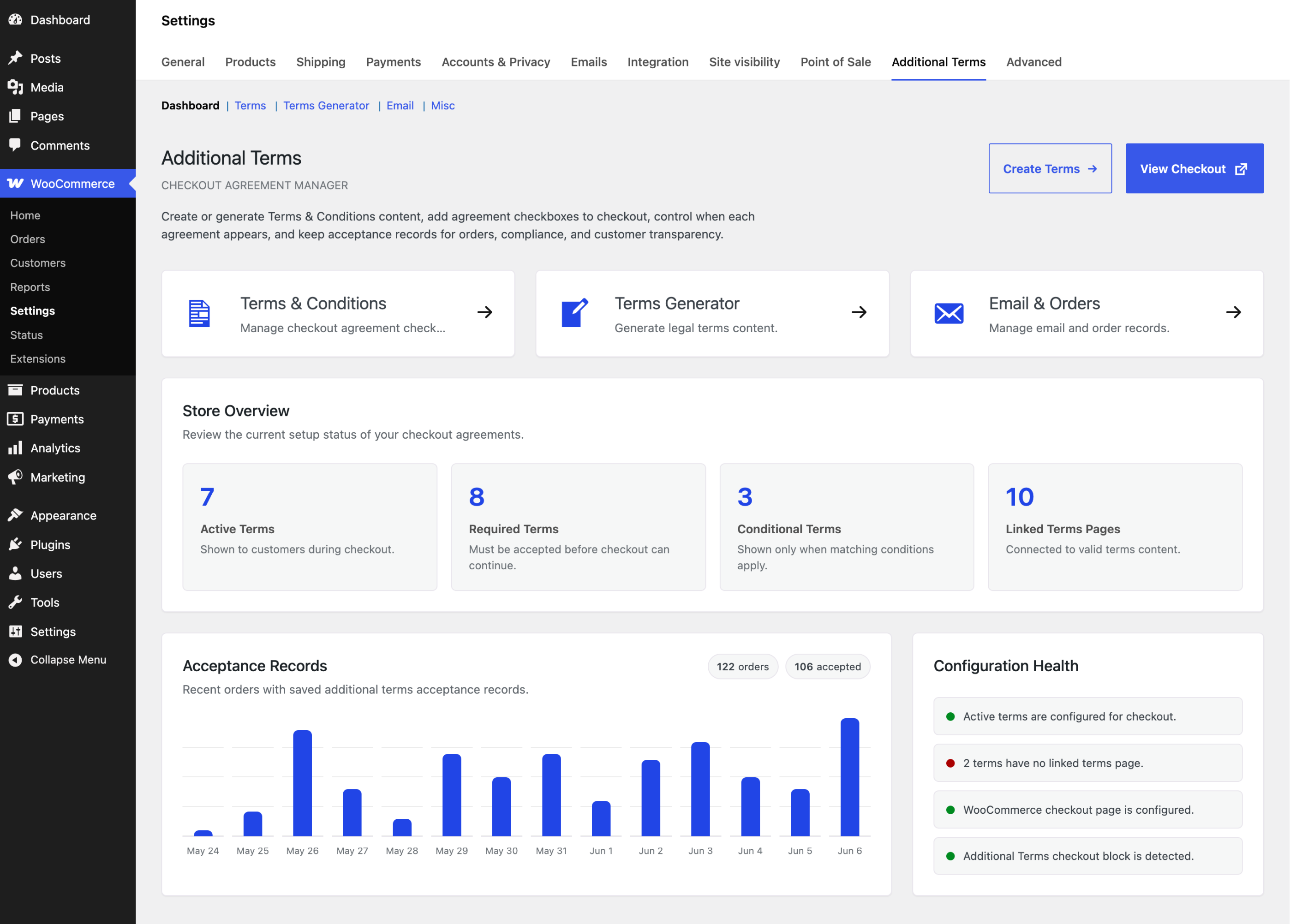Click the Appearance paintbrush icon
1290x924 pixels.
click(x=15, y=515)
